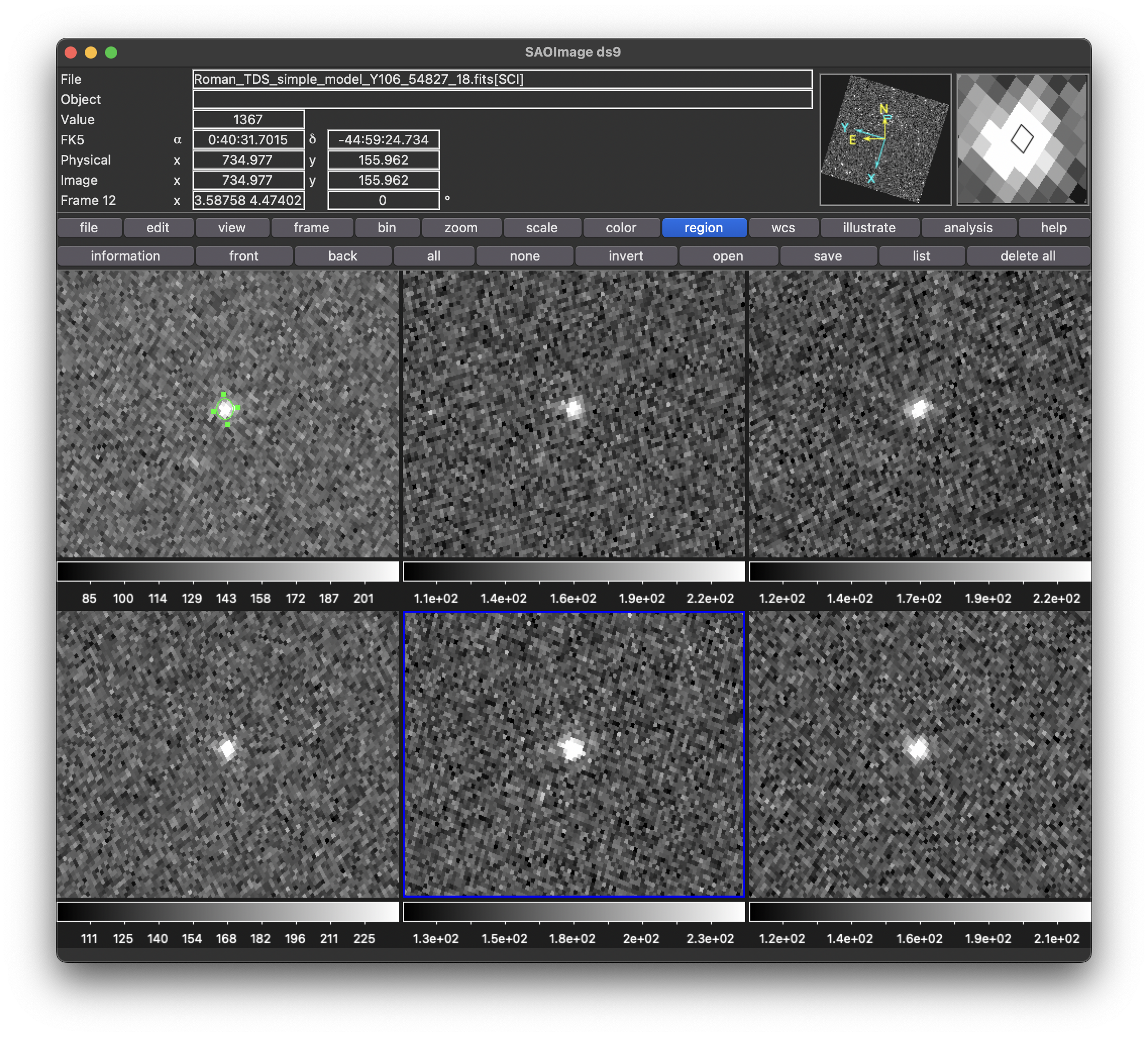Click the Frame 12 zoom value field

point(248,200)
